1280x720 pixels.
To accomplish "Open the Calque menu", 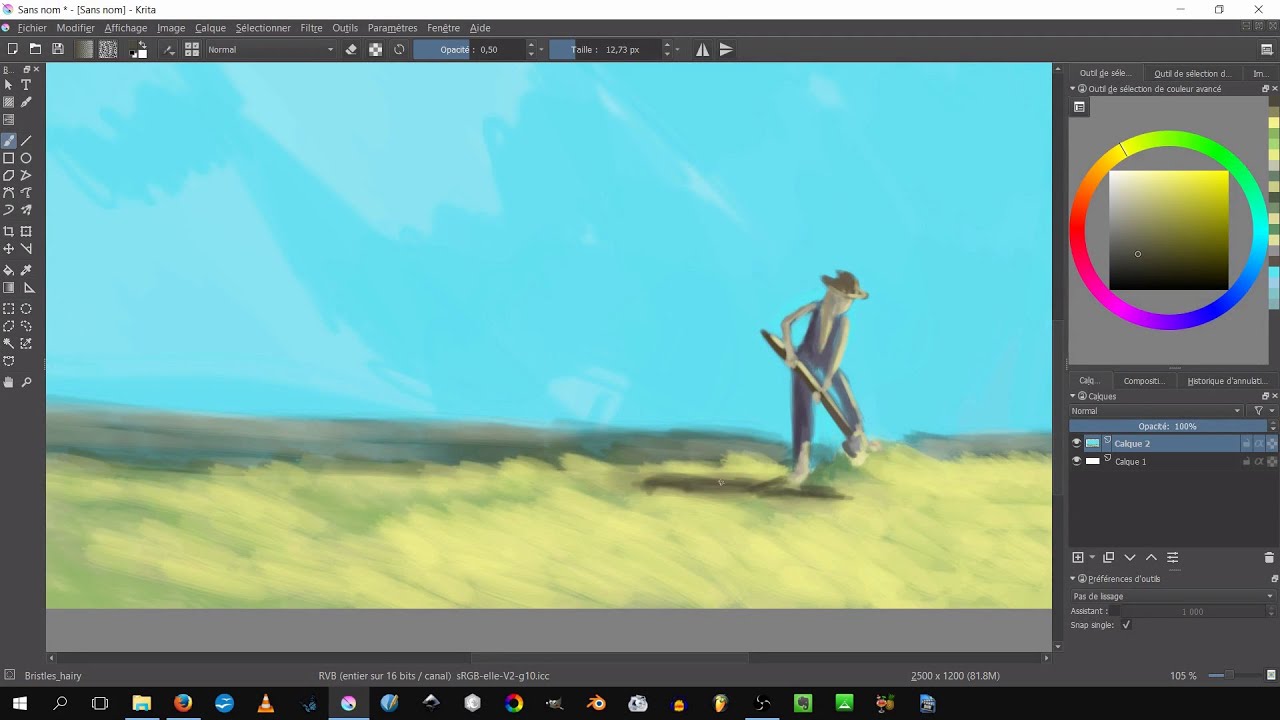I will tap(210, 28).
